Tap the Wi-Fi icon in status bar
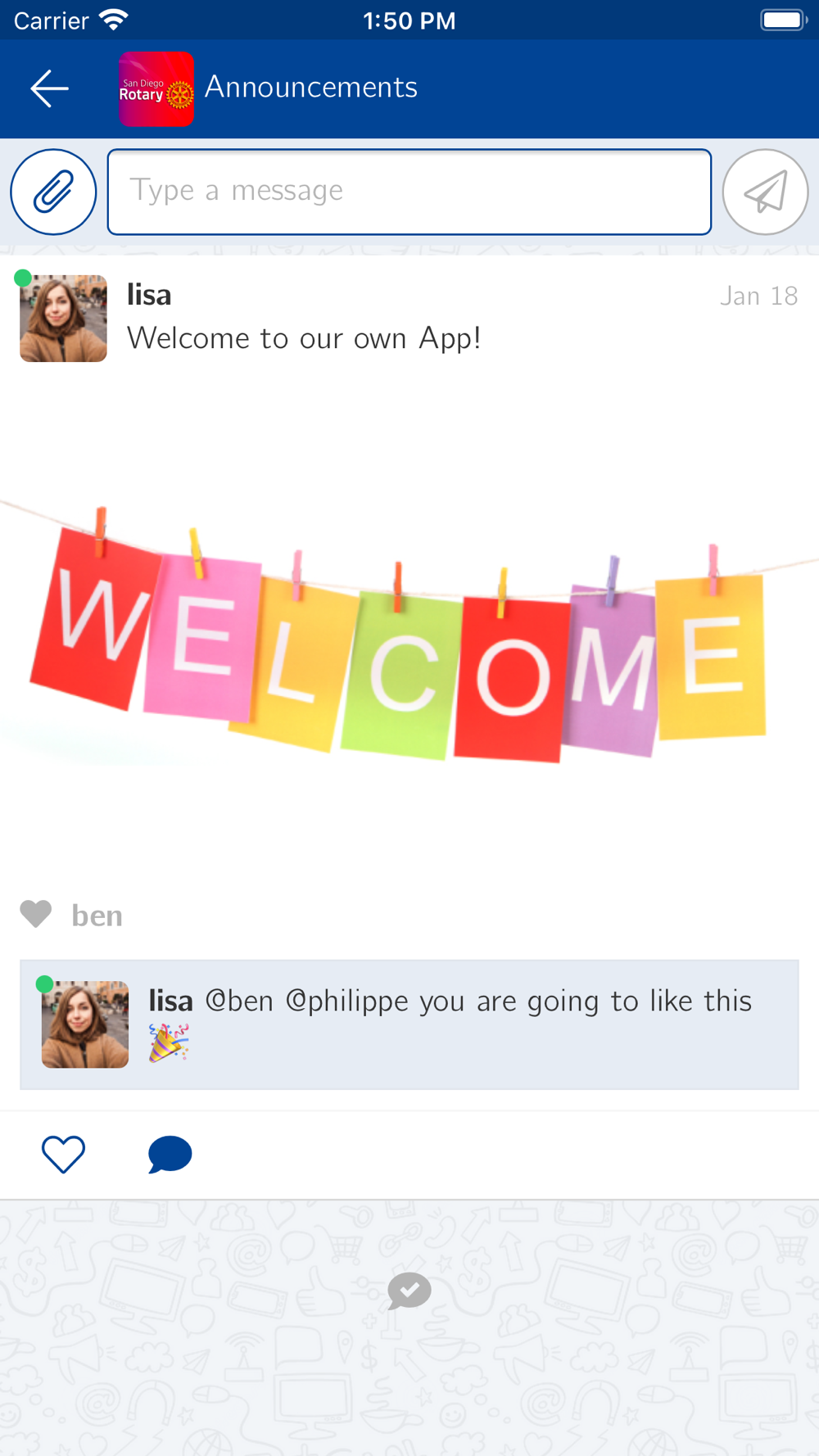819x1456 pixels. (x=113, y=20)
